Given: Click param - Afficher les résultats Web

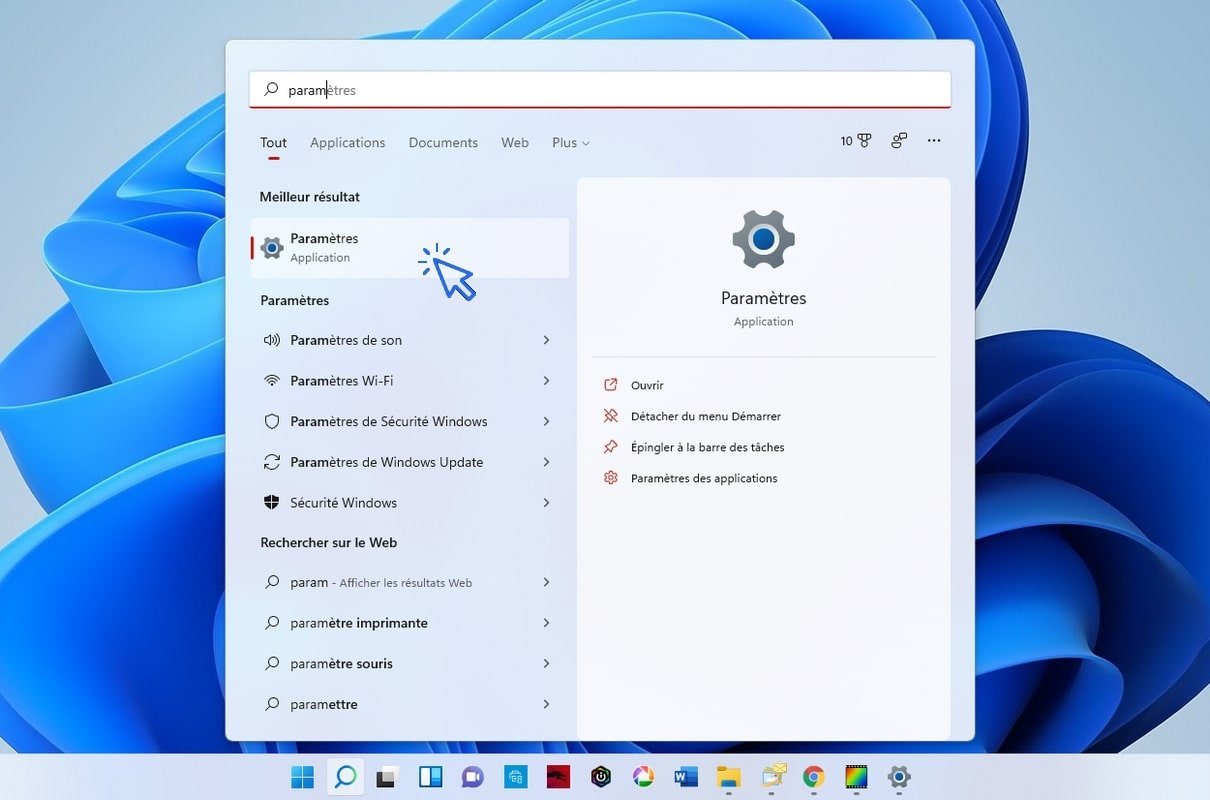Looking at the screenshot, I should (409, 582).
